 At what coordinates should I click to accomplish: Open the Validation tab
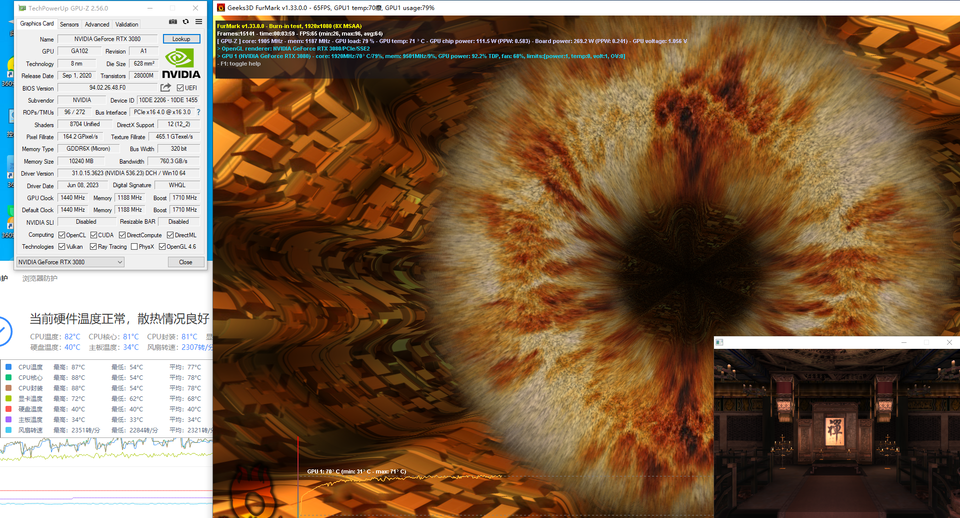(127, 24)
